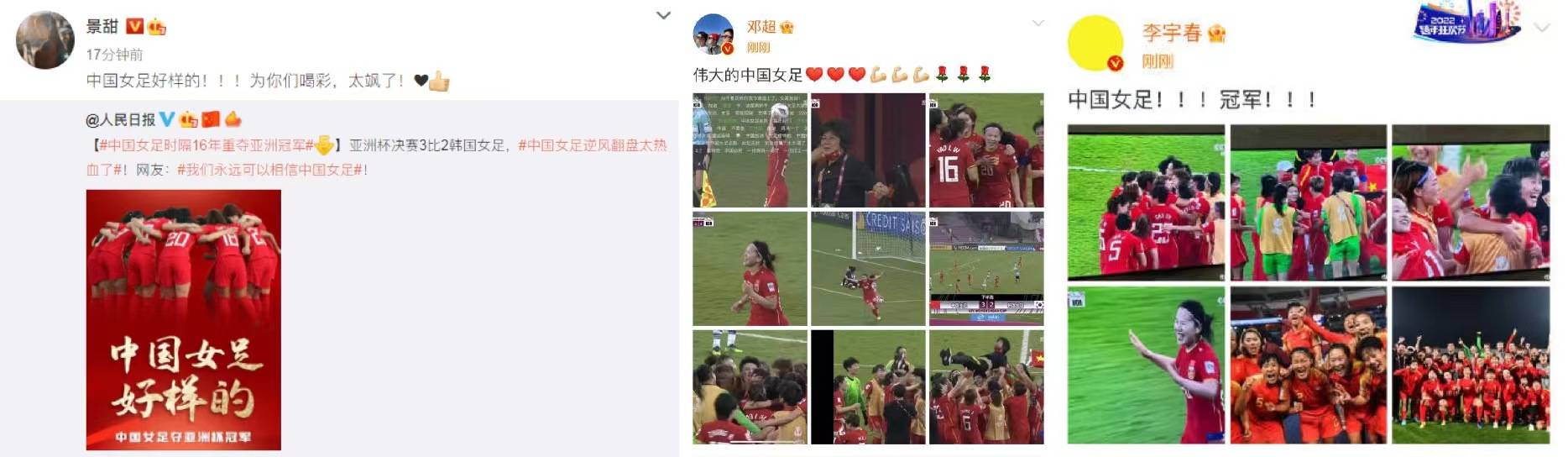Open the 2022 festival banner badge
The height and width of the screenshot is (457, 1568).
click(x=1466, y=21)
